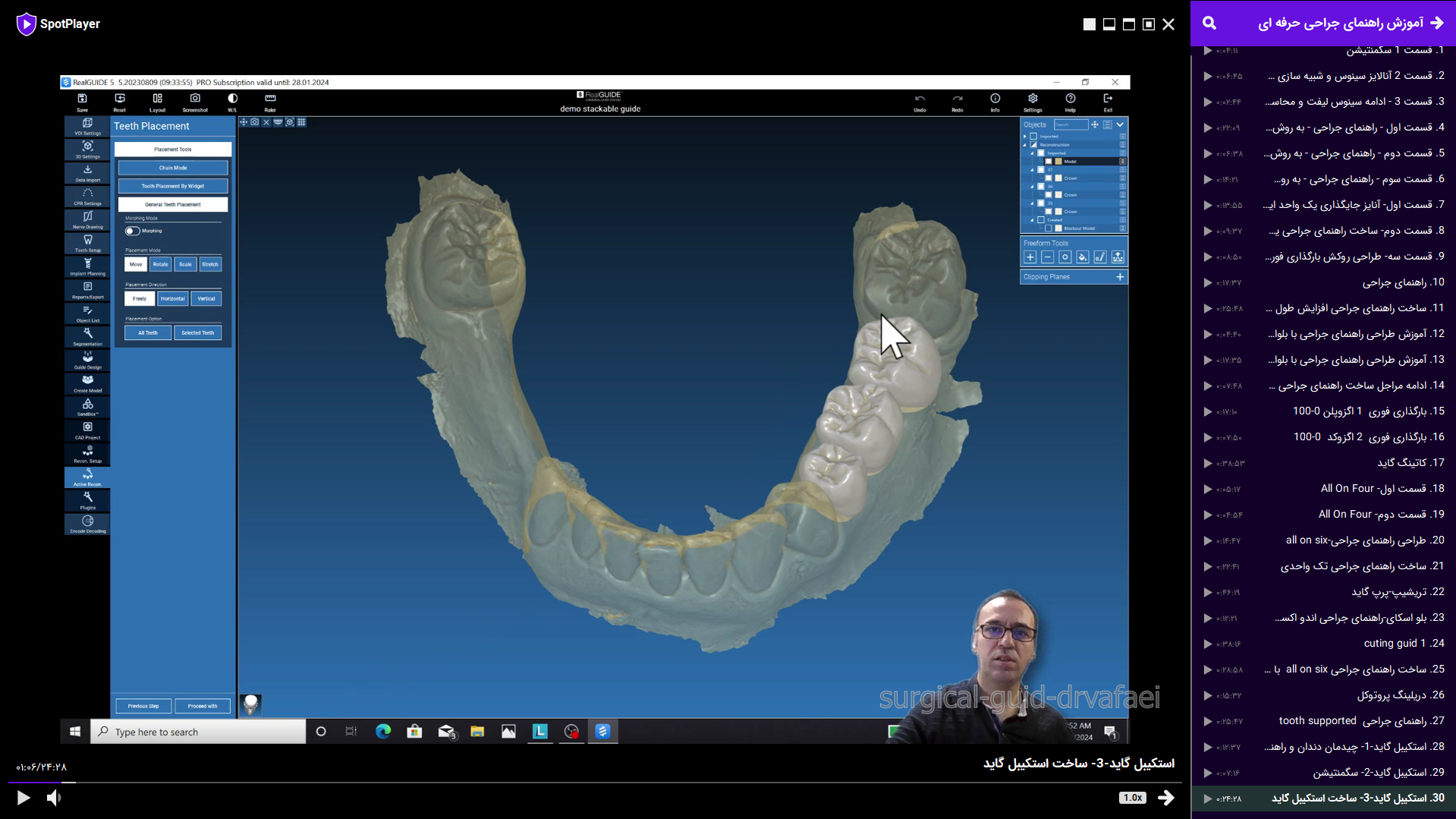The height and width of the screenshot is (819, 1456).
Task: Toggle the Created group checkbox
Action: pos(1041,220)
